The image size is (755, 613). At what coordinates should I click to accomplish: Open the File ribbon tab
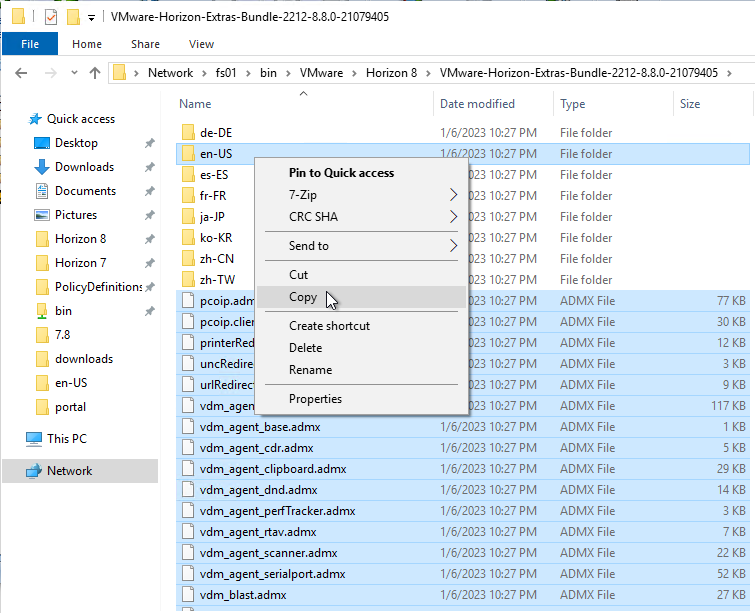(30, 44)
